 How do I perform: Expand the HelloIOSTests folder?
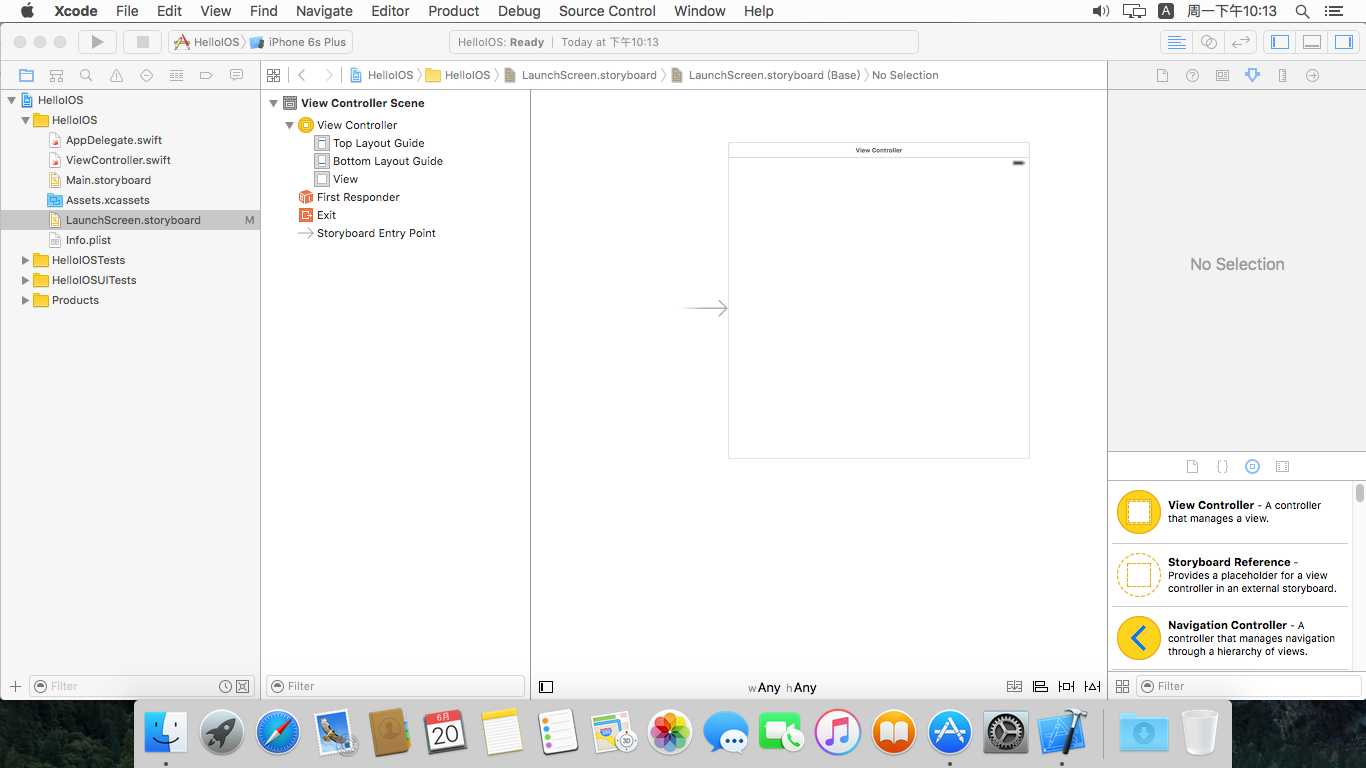point(26,260)
